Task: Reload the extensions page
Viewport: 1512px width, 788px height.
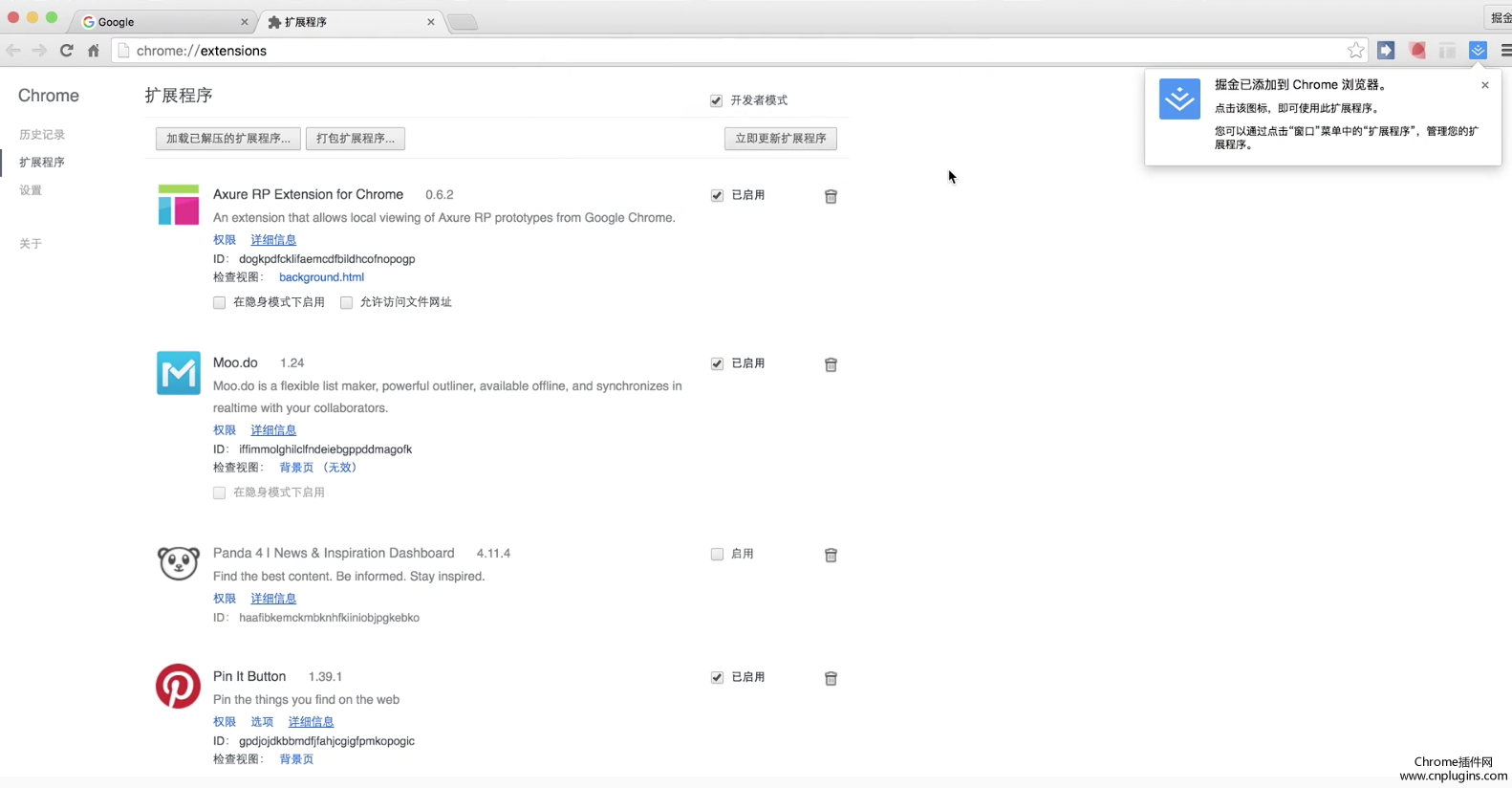Action: (66, 51)
